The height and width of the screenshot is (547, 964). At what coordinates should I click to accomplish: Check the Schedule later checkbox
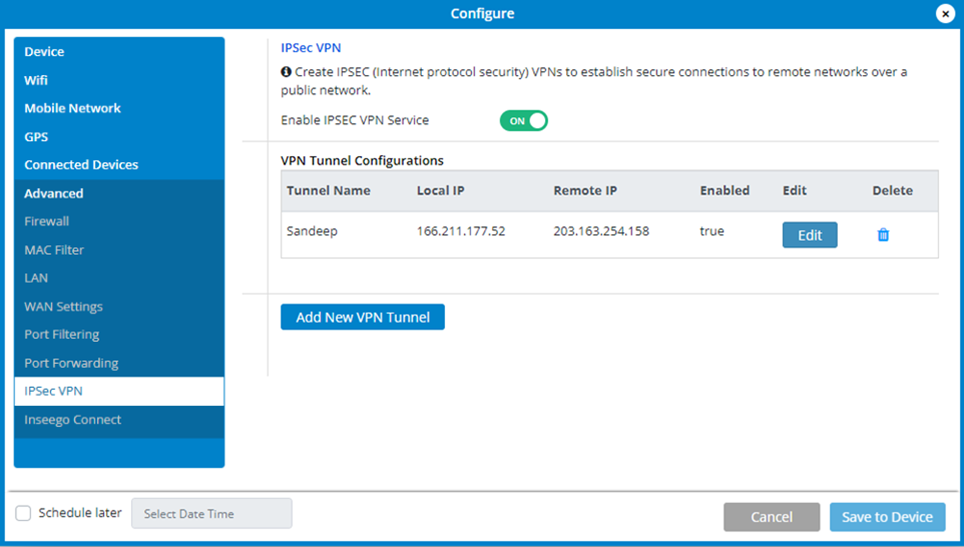[23, 513]
